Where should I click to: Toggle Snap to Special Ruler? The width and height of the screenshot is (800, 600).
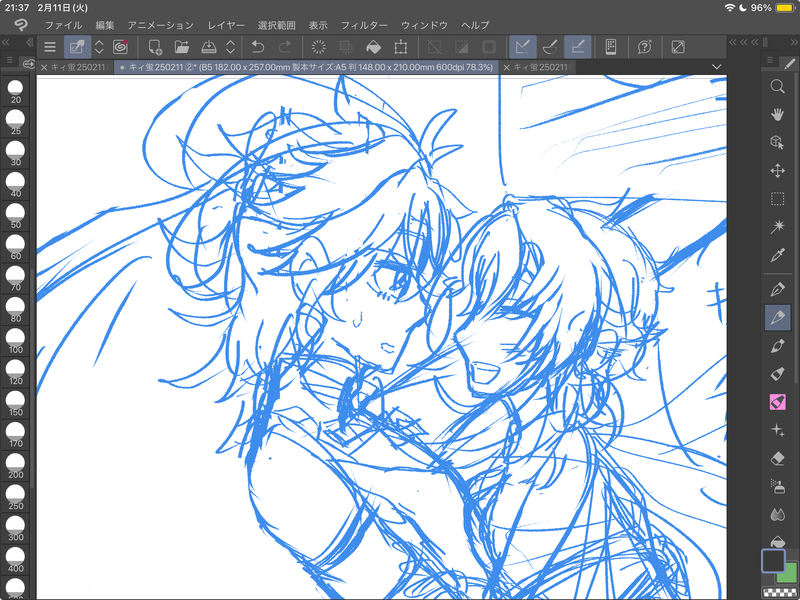550,47
